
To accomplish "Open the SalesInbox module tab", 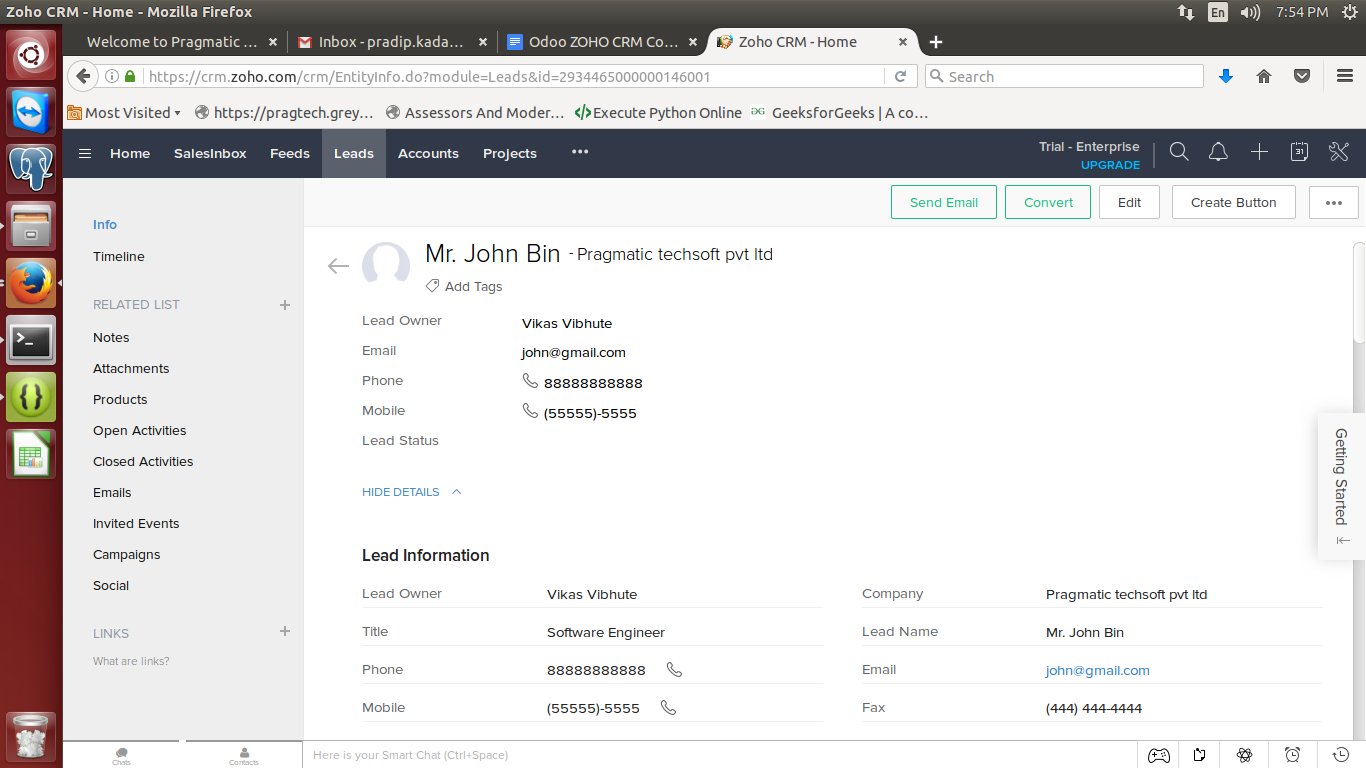I will tap(210, 153).
